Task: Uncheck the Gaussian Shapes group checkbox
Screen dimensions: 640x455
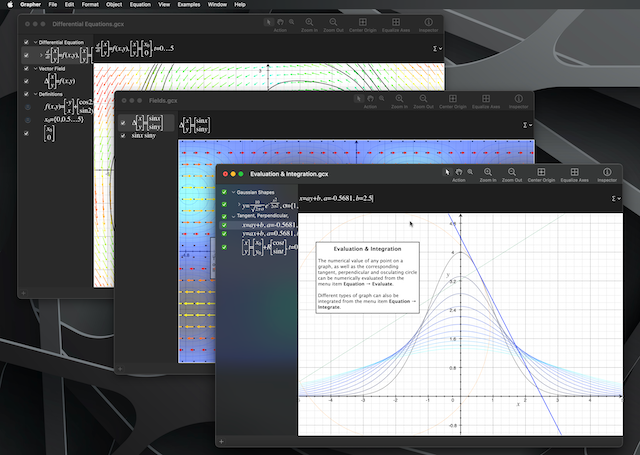Action: 224,192
